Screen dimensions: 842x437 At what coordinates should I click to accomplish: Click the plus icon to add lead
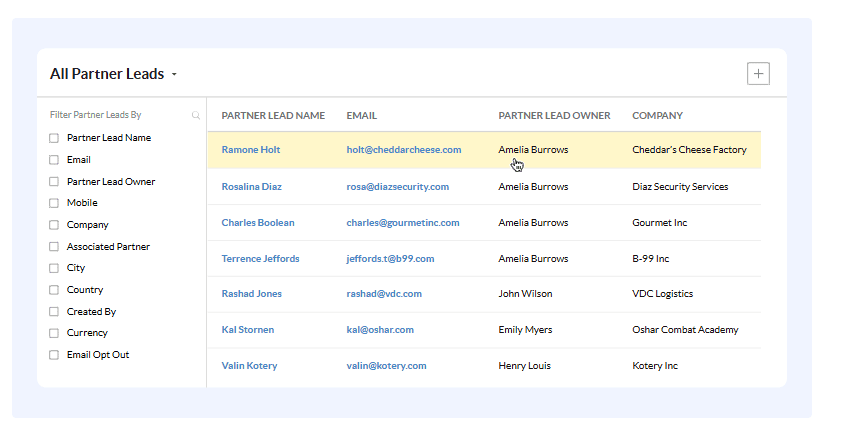(758, 73)
